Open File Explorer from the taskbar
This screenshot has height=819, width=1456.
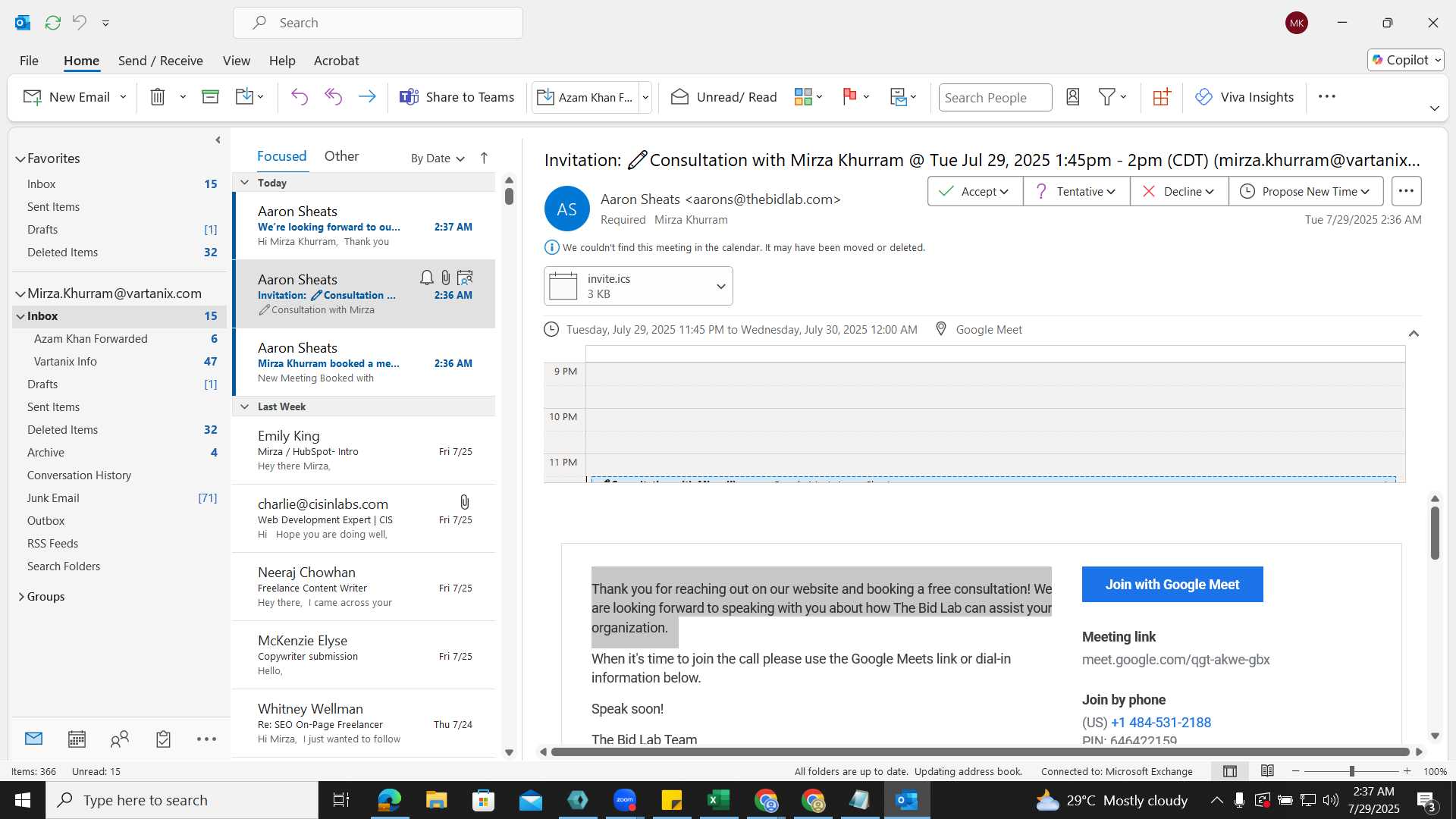point(436,800)
